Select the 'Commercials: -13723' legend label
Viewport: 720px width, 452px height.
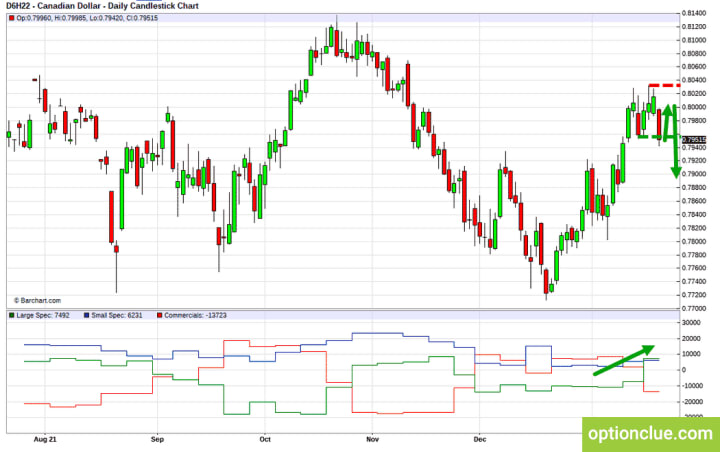[195, 315]
